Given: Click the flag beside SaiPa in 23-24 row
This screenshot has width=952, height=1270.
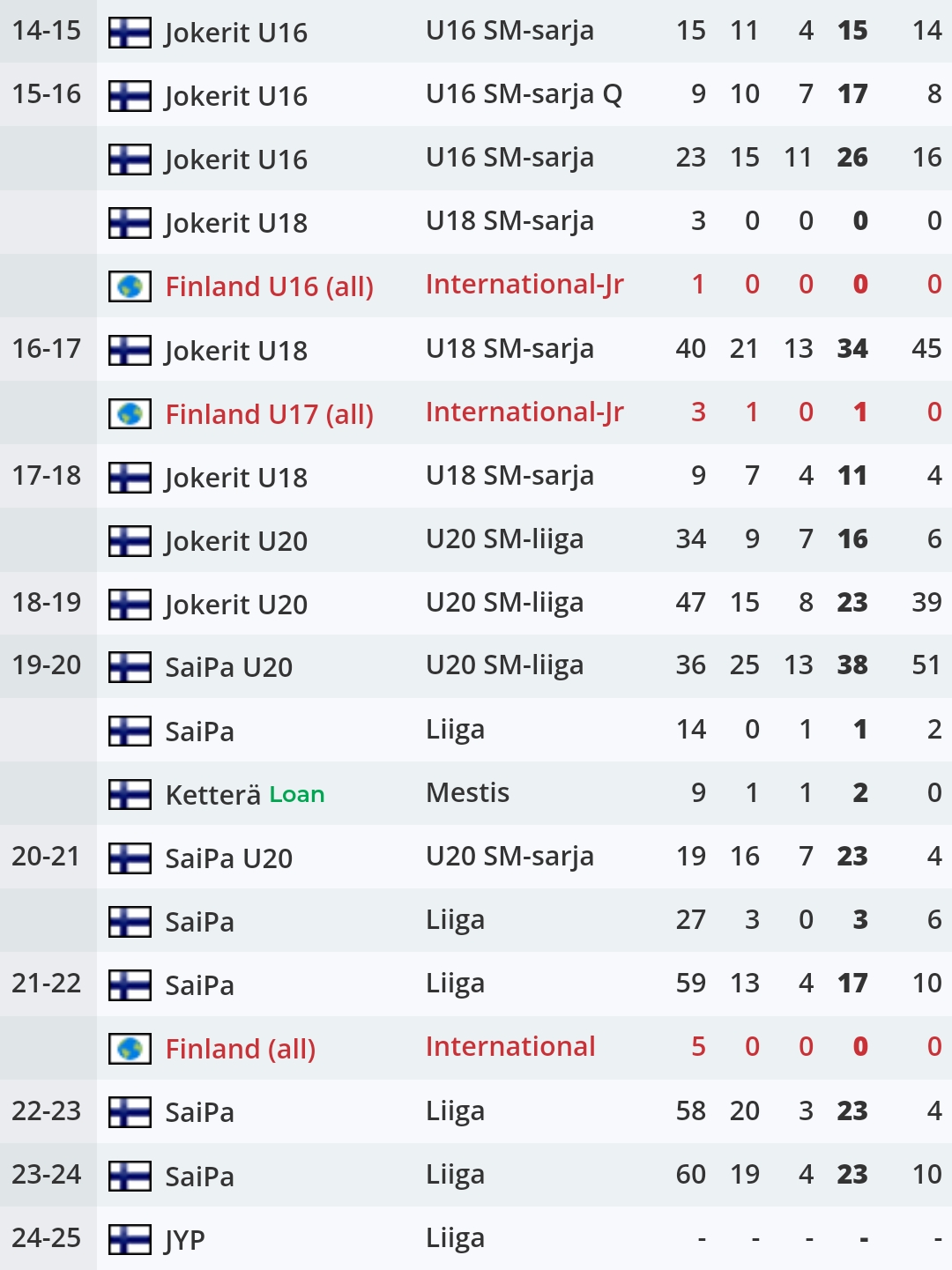Looking at the screenshot, I should 130,1176.
